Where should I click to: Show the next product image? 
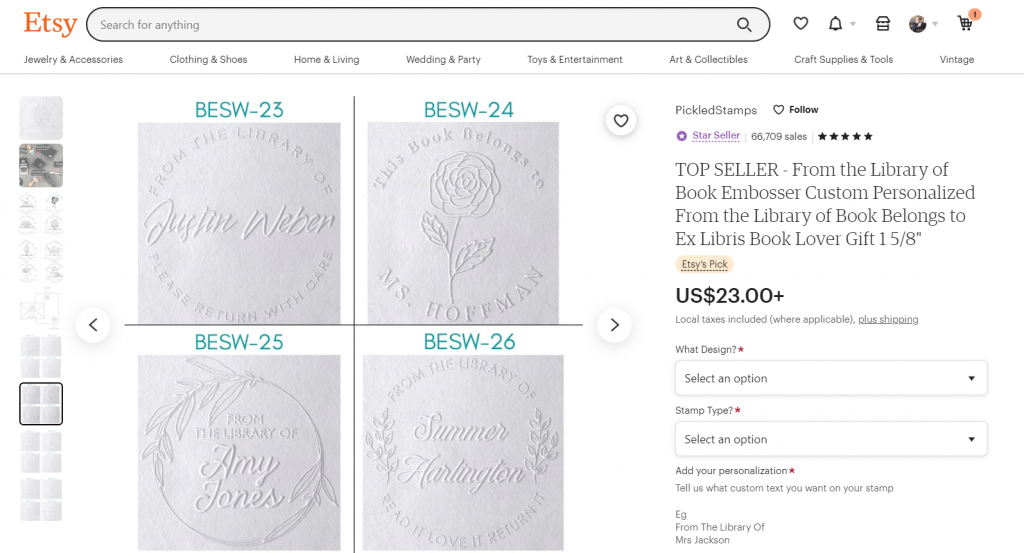(614, 325)
